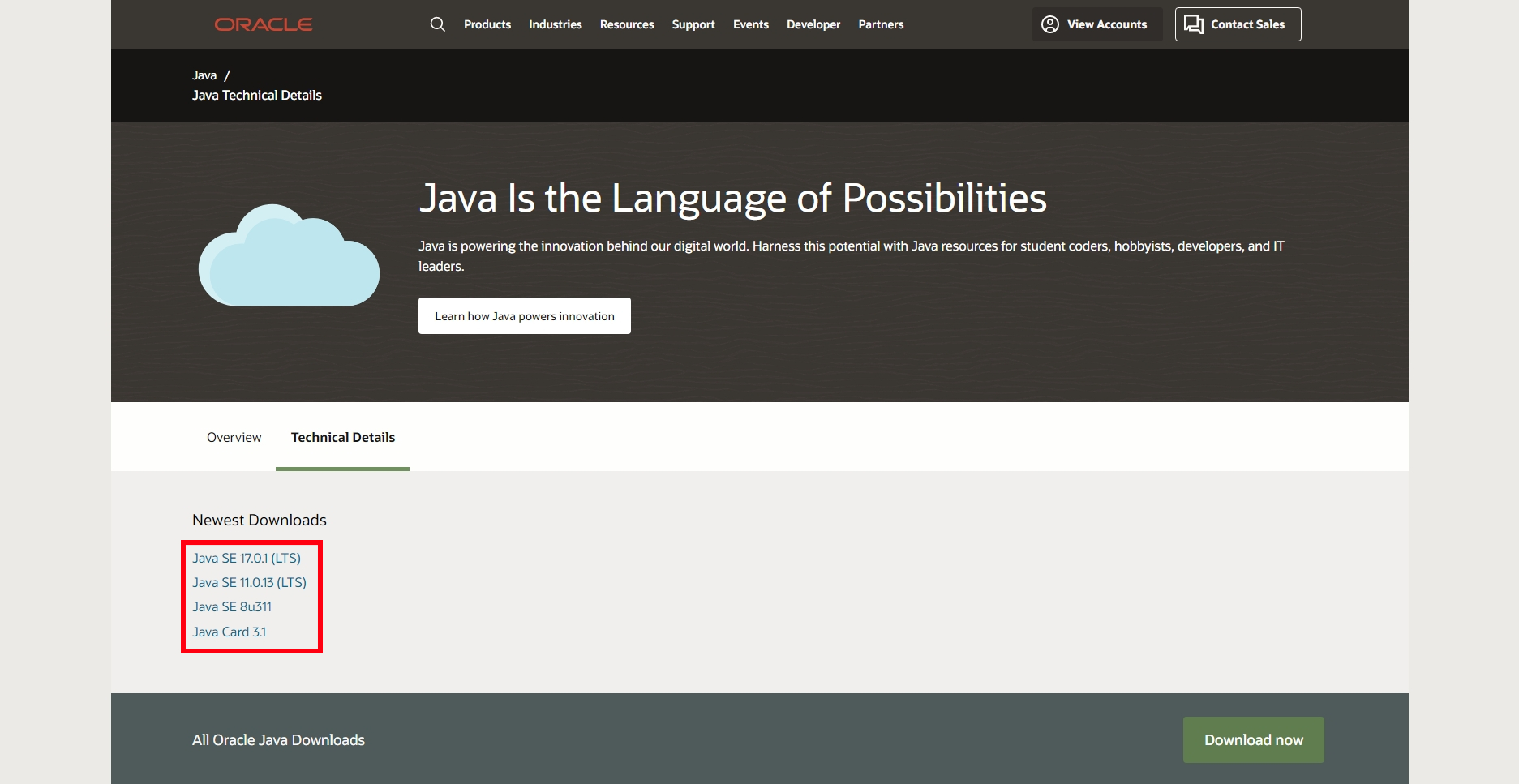Open the Industries menu
1519x784 pixels.
click(x=556, y=24)
